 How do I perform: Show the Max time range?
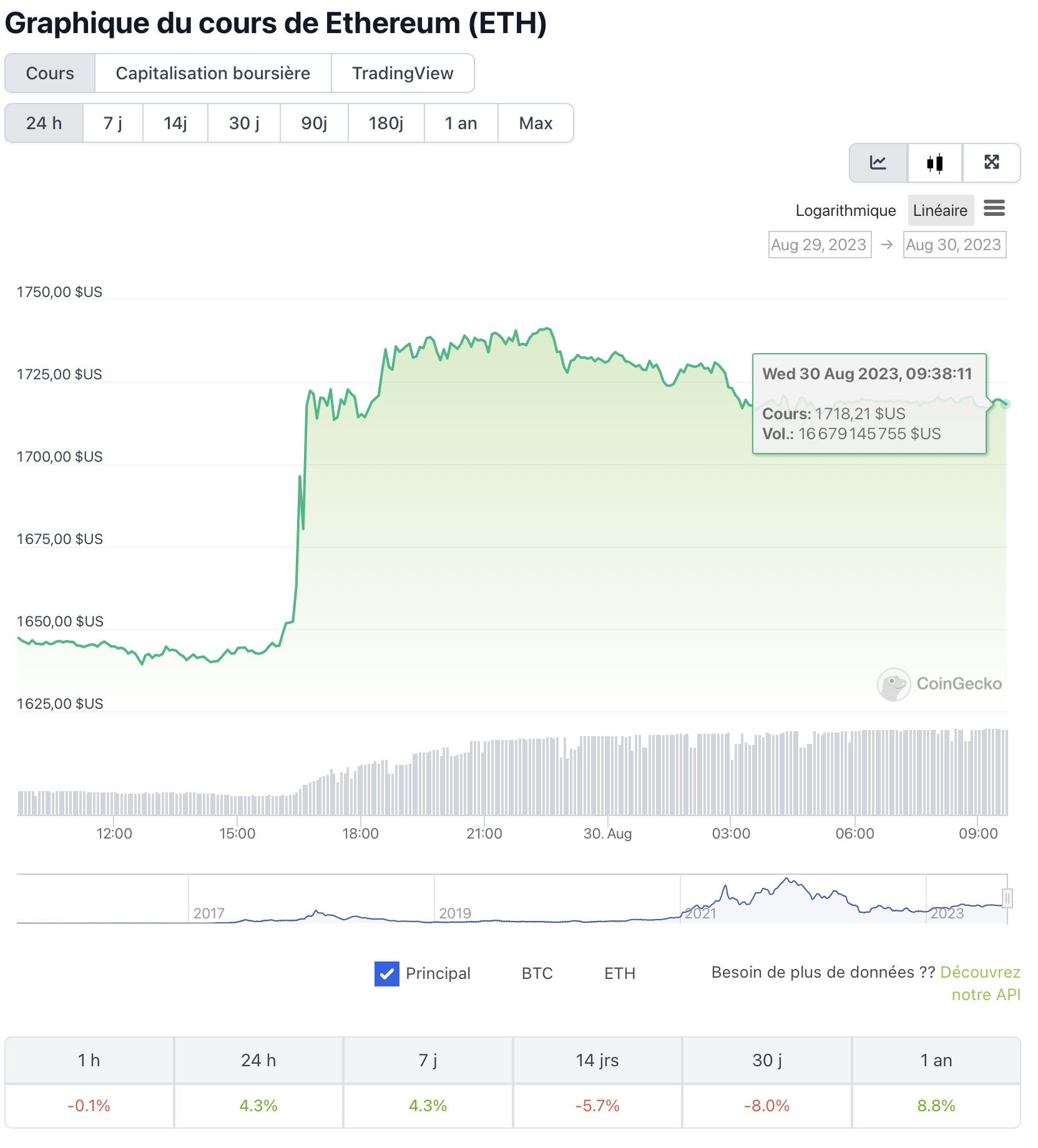(536, 124)
